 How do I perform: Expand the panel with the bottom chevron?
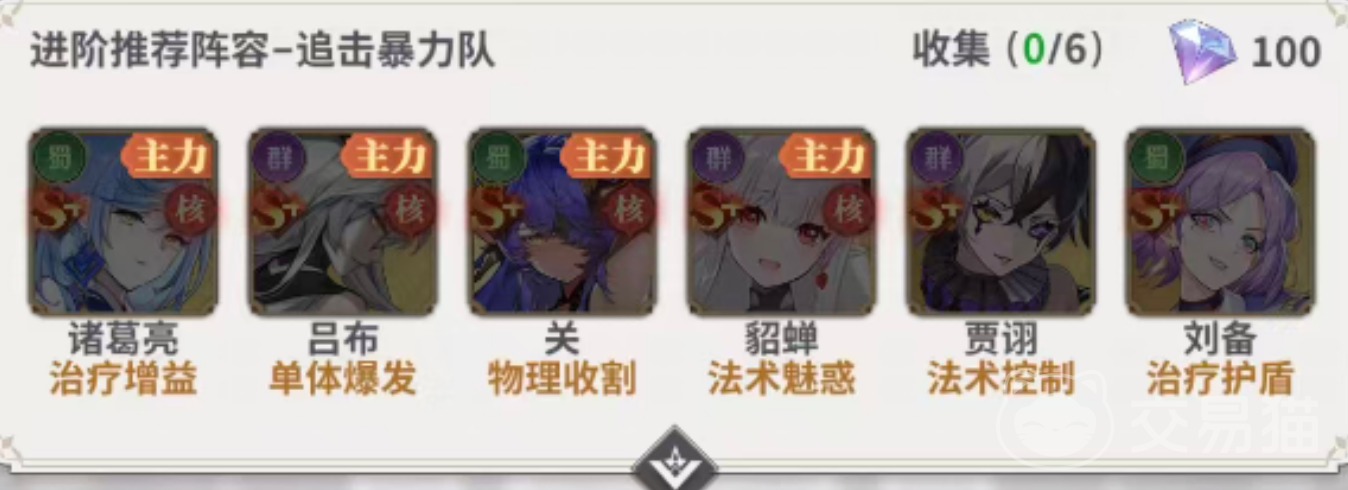pyautogui.click(x=674, y=462)
